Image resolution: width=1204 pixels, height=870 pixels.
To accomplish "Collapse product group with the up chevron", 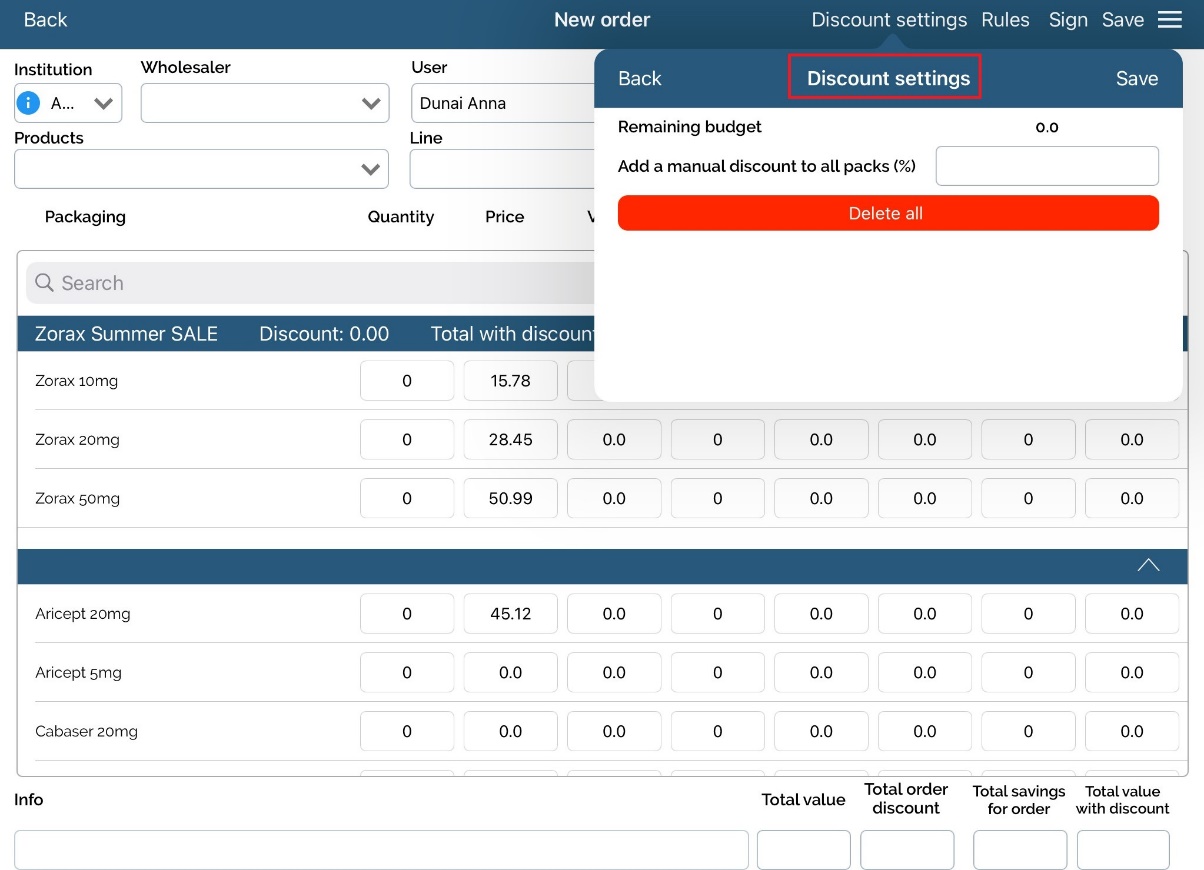I will pyautogui.click(x=1148, y=565).
